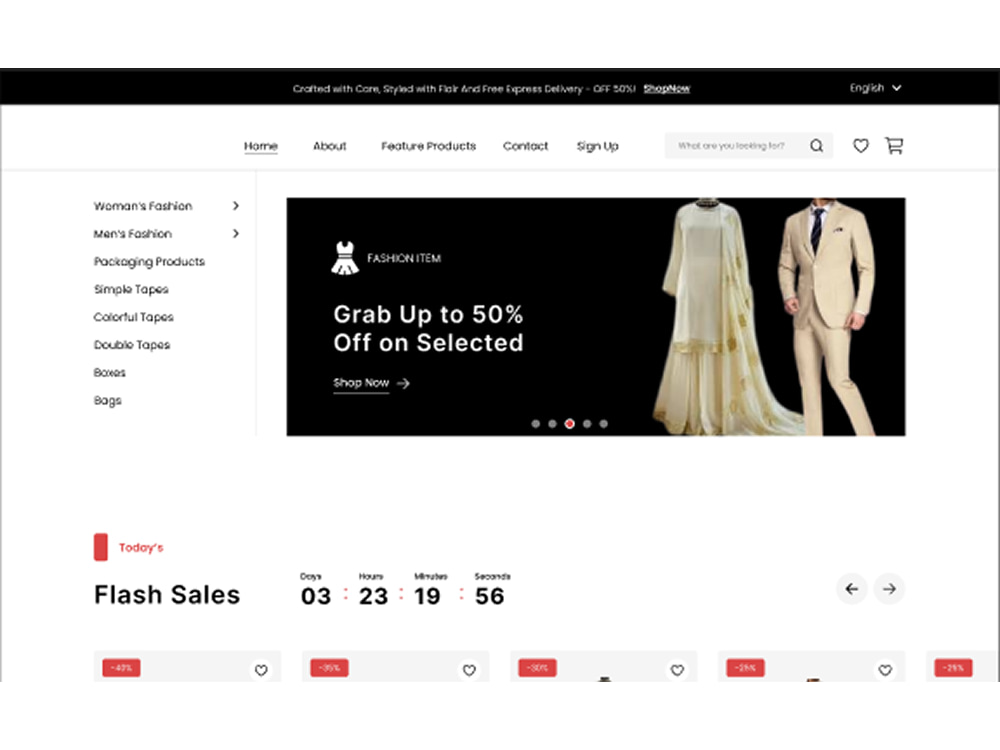
Task: Open Double Tapes category
Action: click(132, 345)
